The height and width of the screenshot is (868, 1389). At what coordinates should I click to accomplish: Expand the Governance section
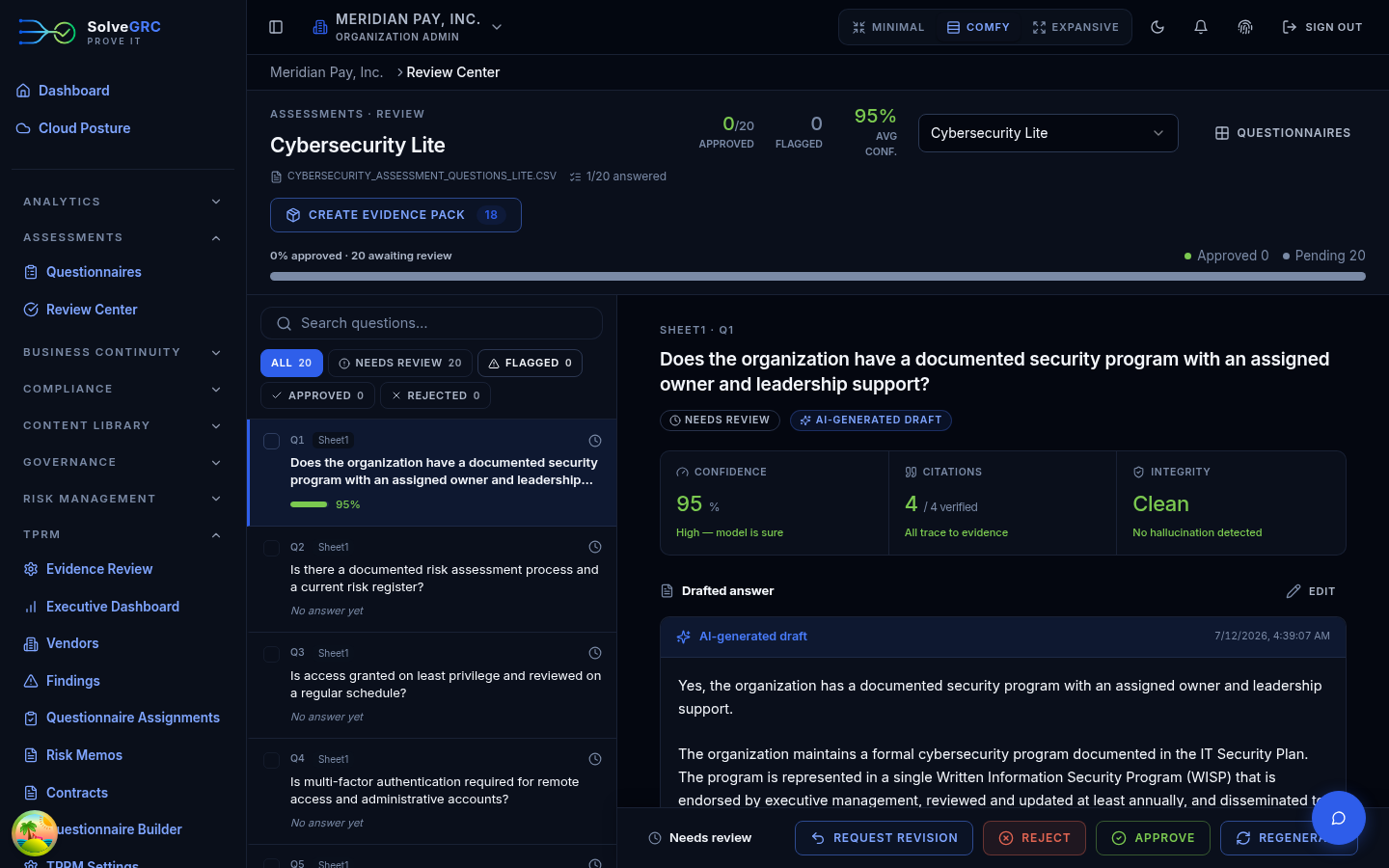pos(123,462)
